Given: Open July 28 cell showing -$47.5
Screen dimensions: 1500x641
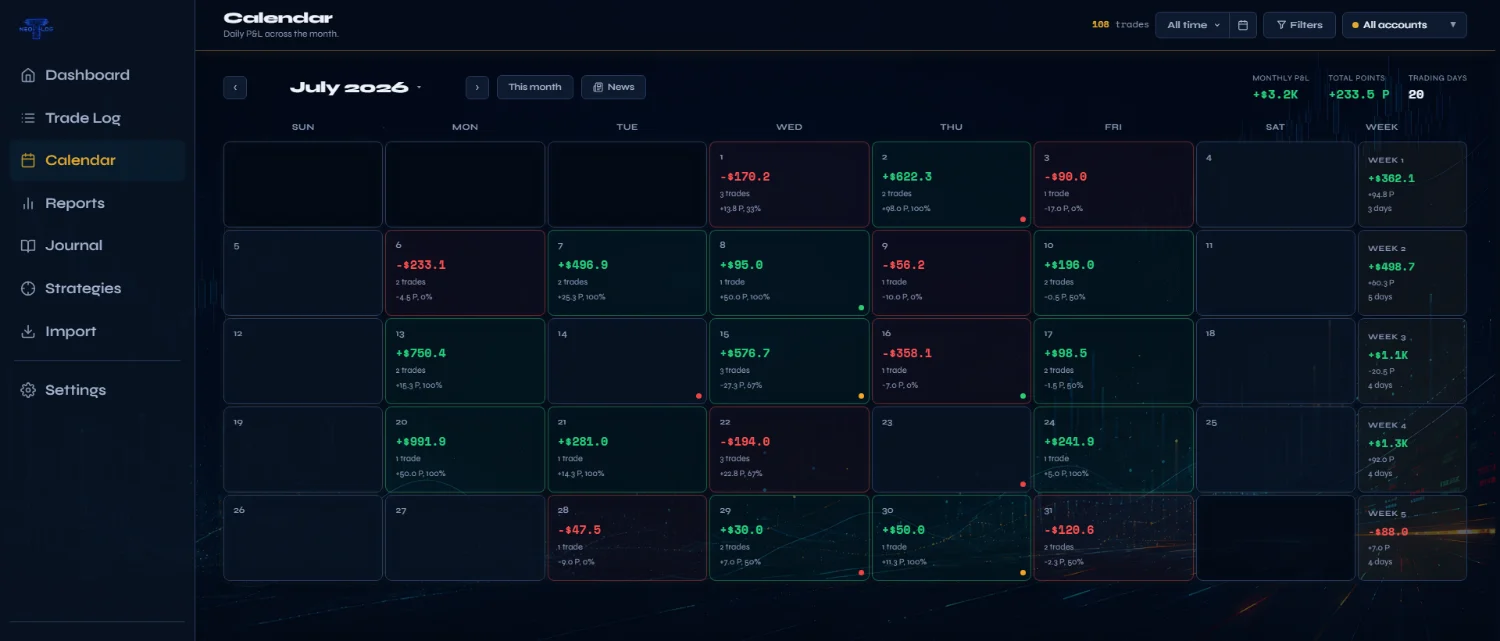Looking at the screenshot, I should 627,538.
